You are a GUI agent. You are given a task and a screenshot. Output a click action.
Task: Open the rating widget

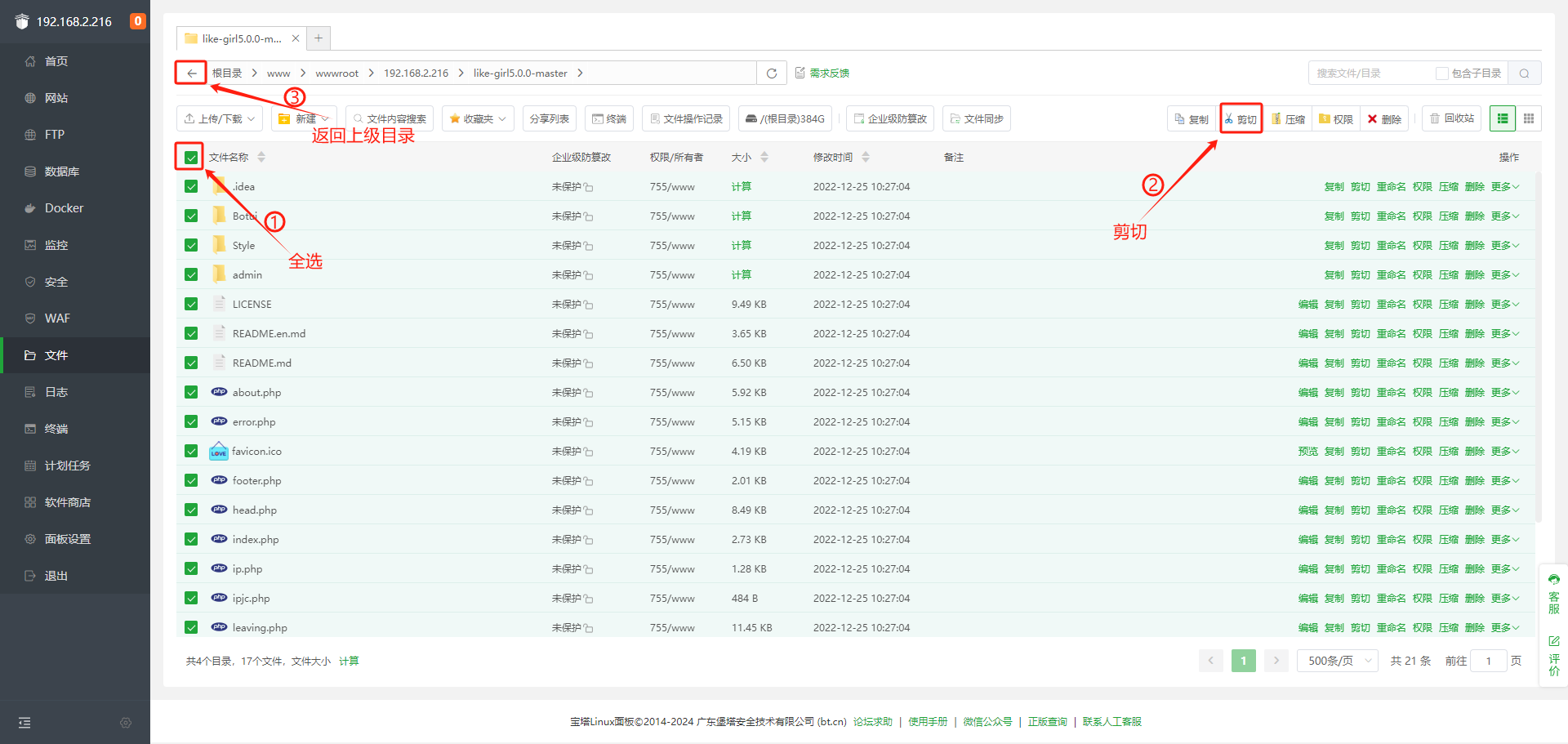pyautogui.click(x=1554, y=657)
